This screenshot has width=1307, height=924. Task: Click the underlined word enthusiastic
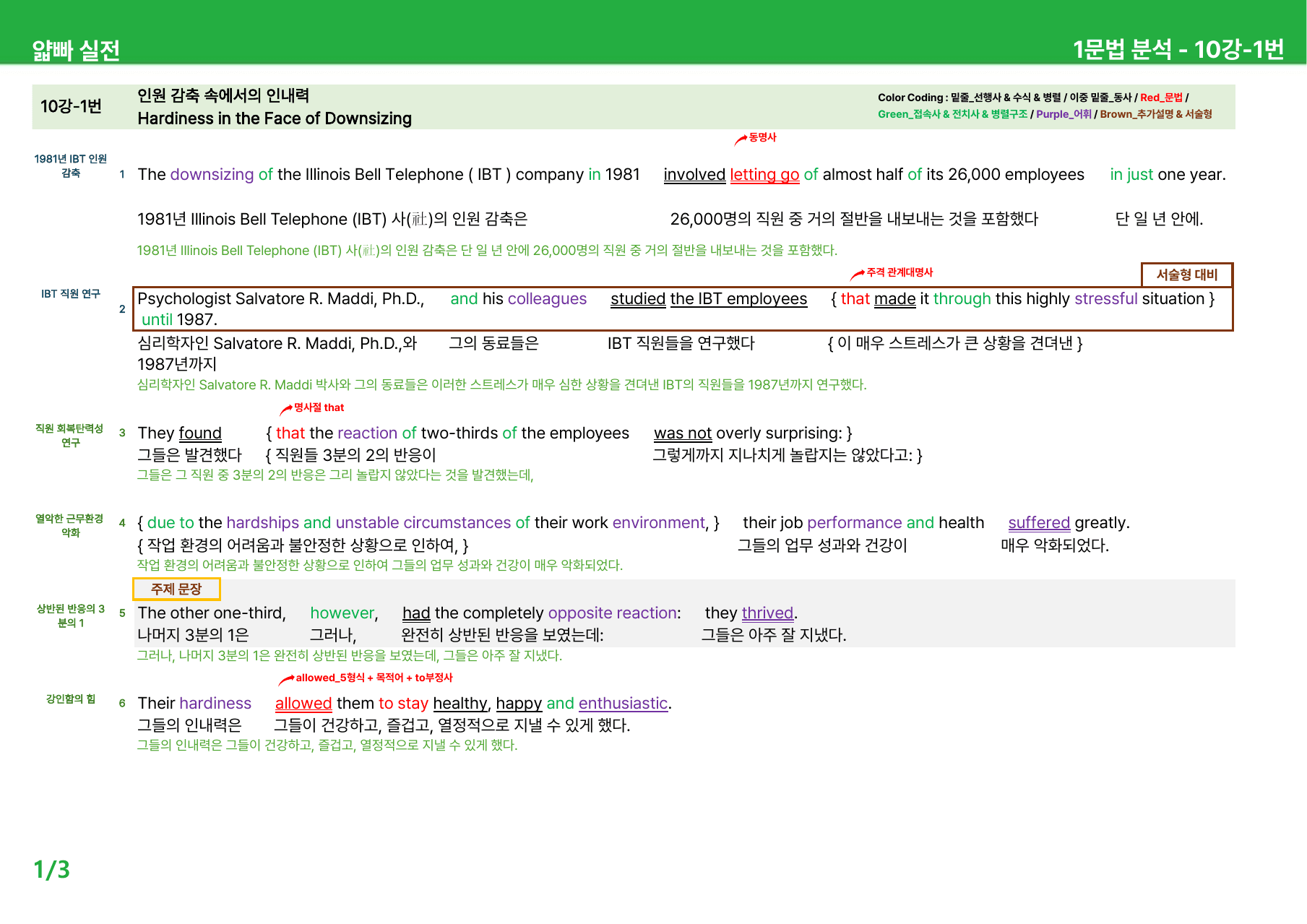click(623, 704)
